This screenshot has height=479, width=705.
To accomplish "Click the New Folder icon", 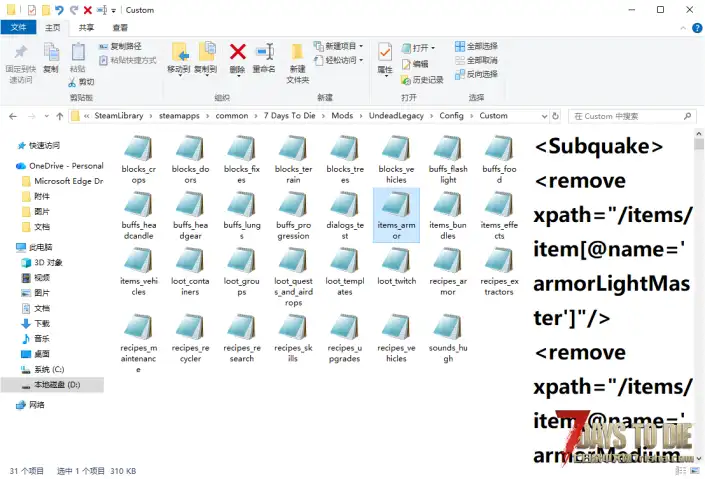I will point(297,52).
